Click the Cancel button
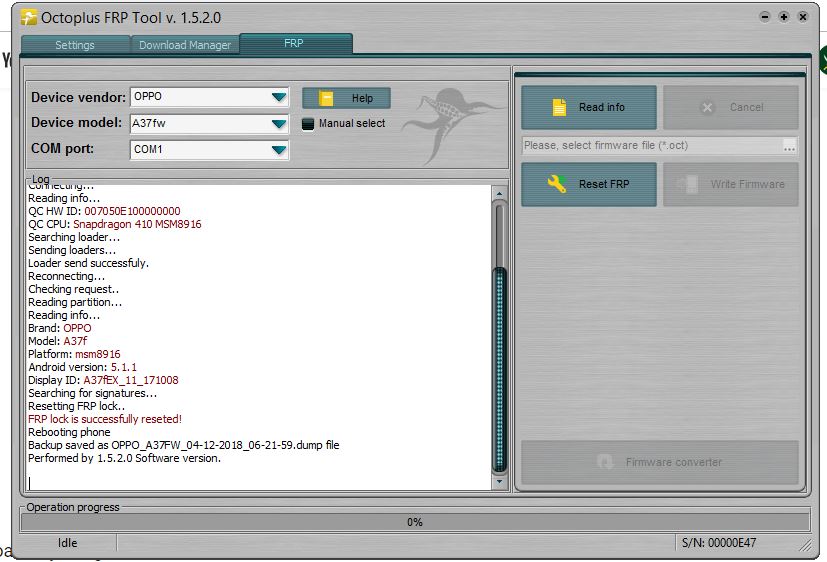 [730, 108]
